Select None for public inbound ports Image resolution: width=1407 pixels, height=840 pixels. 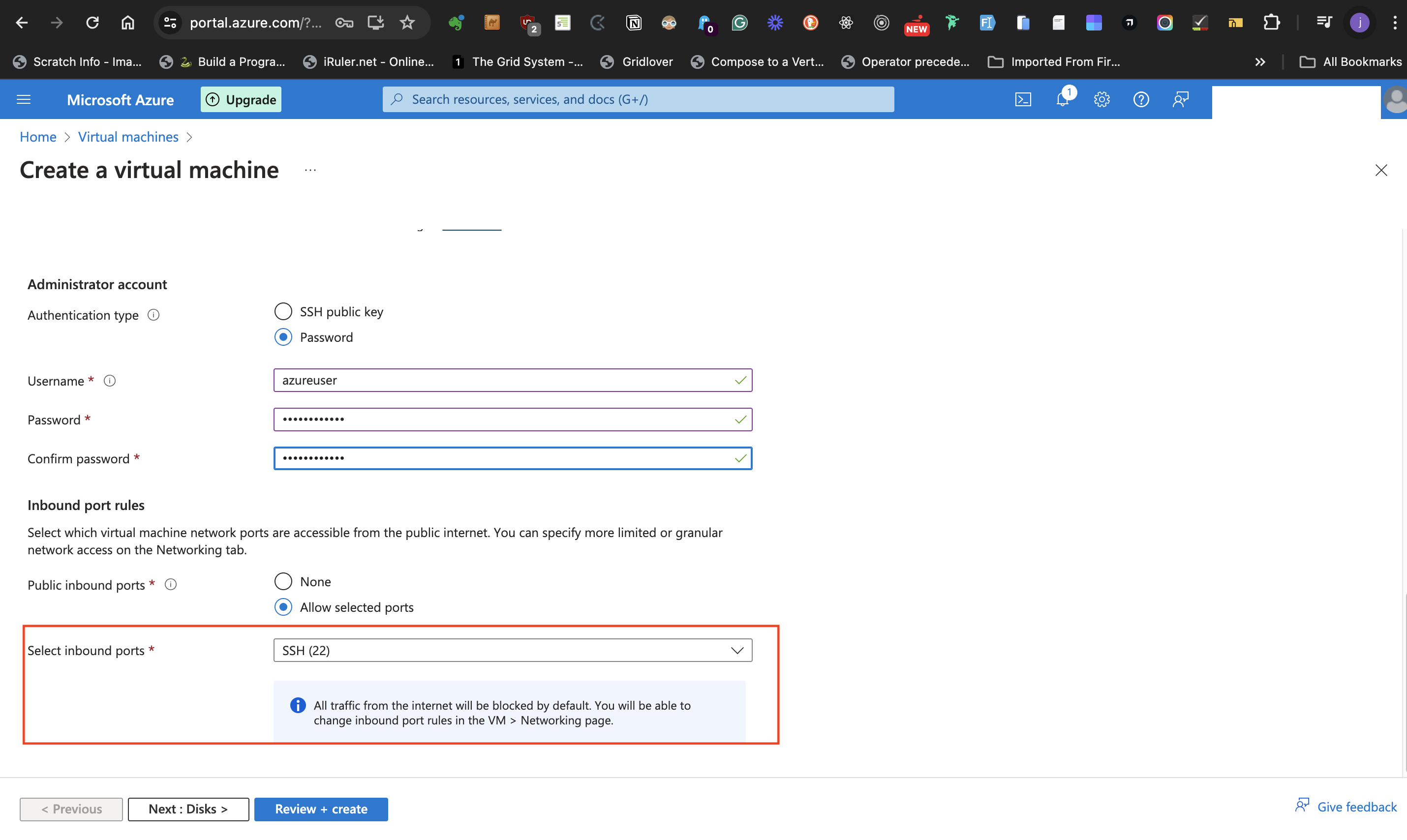click(283, 581)
